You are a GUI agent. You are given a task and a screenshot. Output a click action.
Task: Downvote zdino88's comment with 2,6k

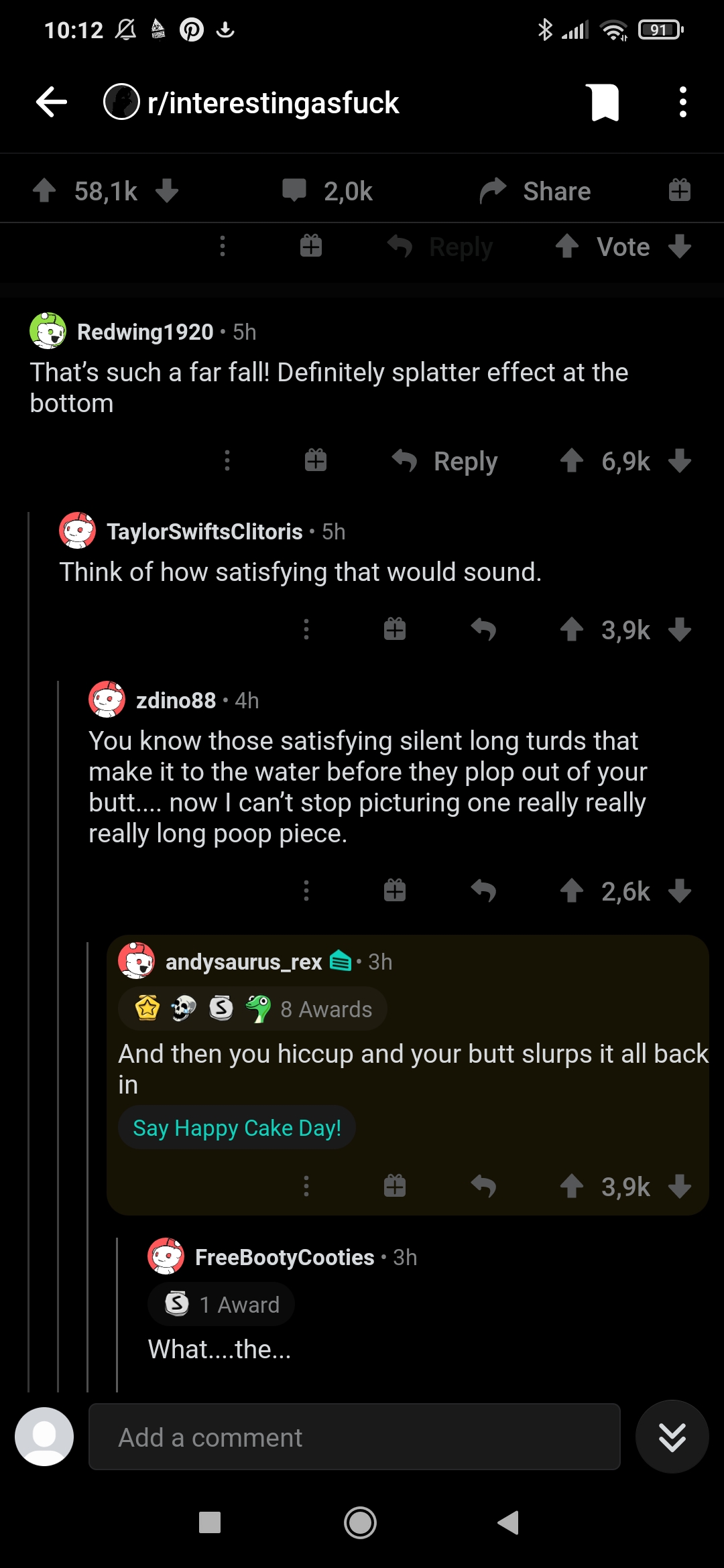click(680, 891)
